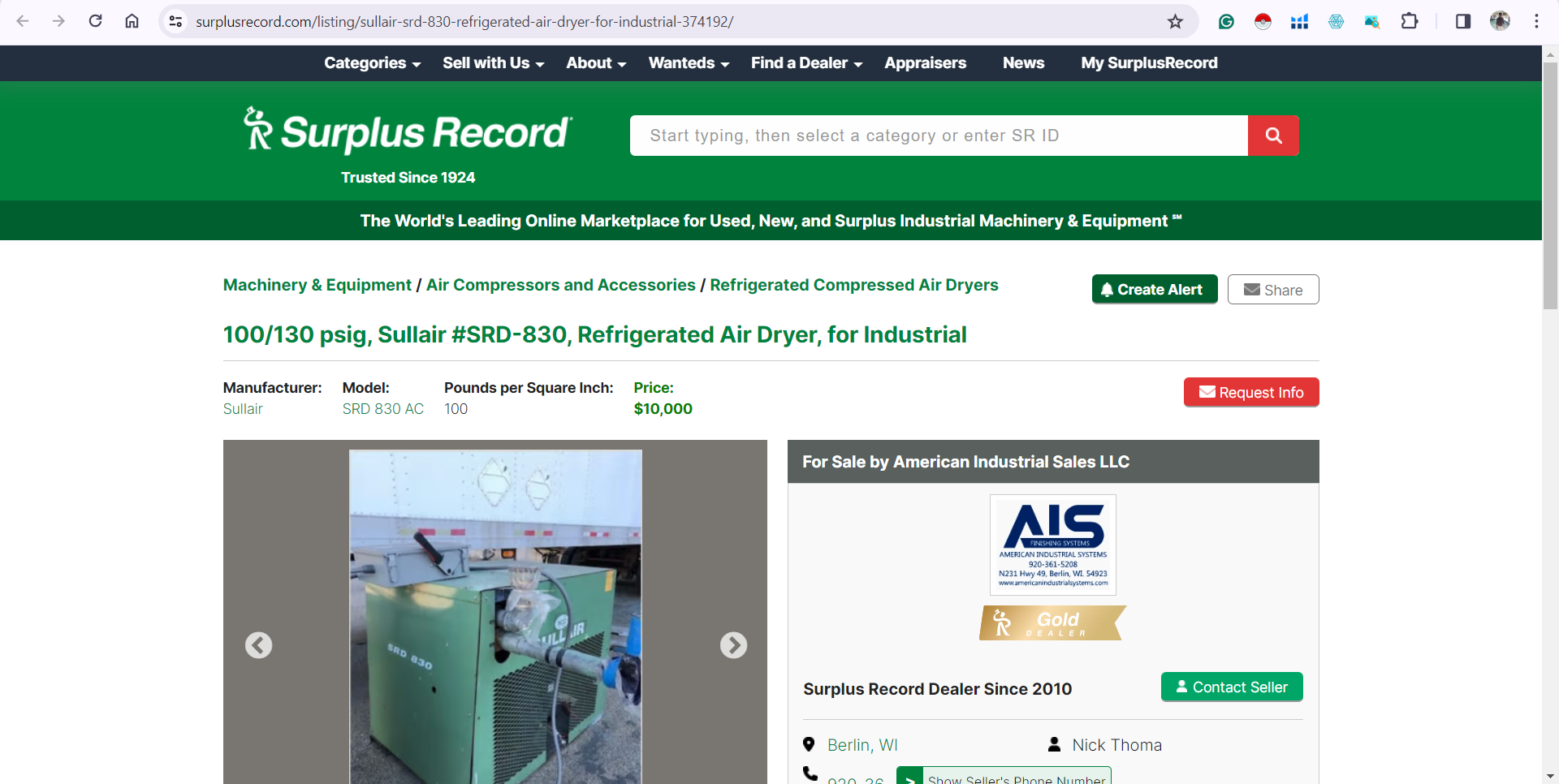Bookmark this page with the star icon
The image size is (1559, 784).
[x=1175, y=21]
